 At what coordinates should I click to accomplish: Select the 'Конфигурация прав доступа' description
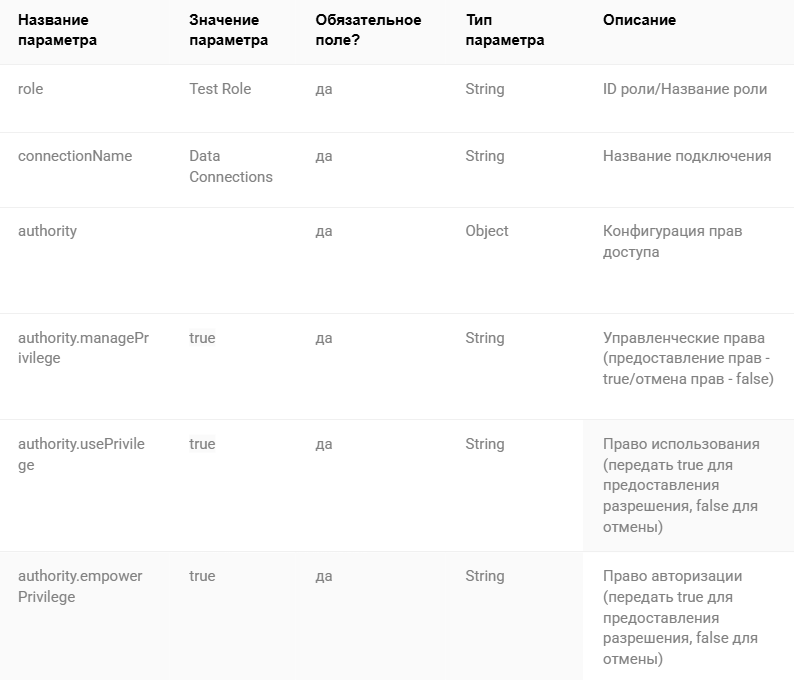tap(672, 242)
